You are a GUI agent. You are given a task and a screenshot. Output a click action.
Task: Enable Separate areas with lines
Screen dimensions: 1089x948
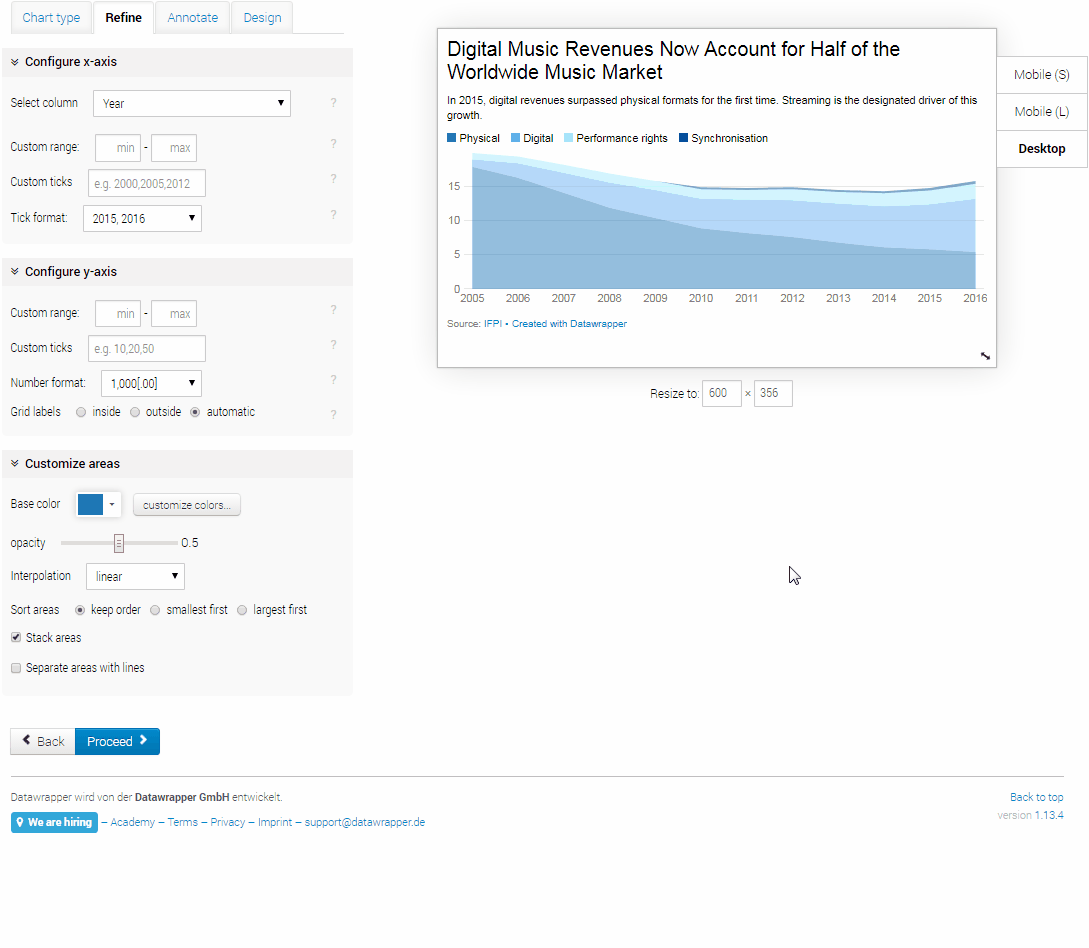pyautogui.click(x=16, y=668)
